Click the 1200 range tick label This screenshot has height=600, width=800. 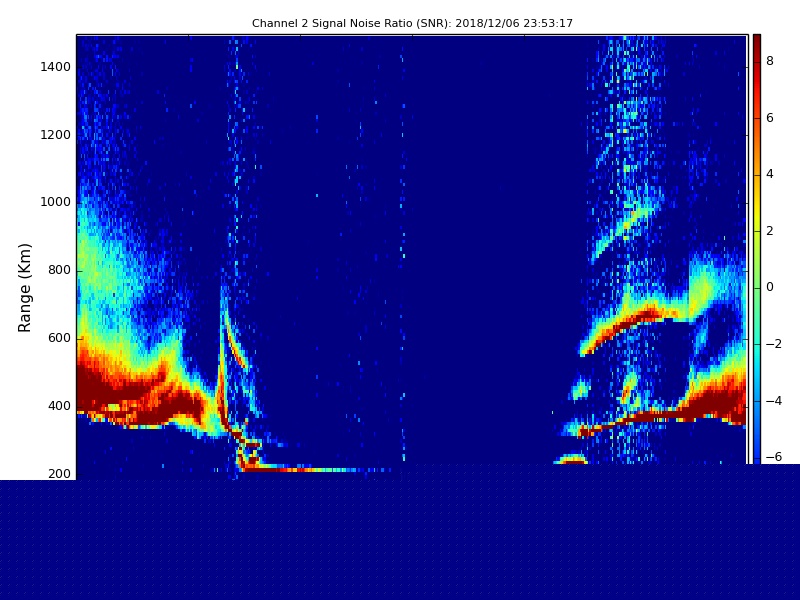(x=55, y=135)
